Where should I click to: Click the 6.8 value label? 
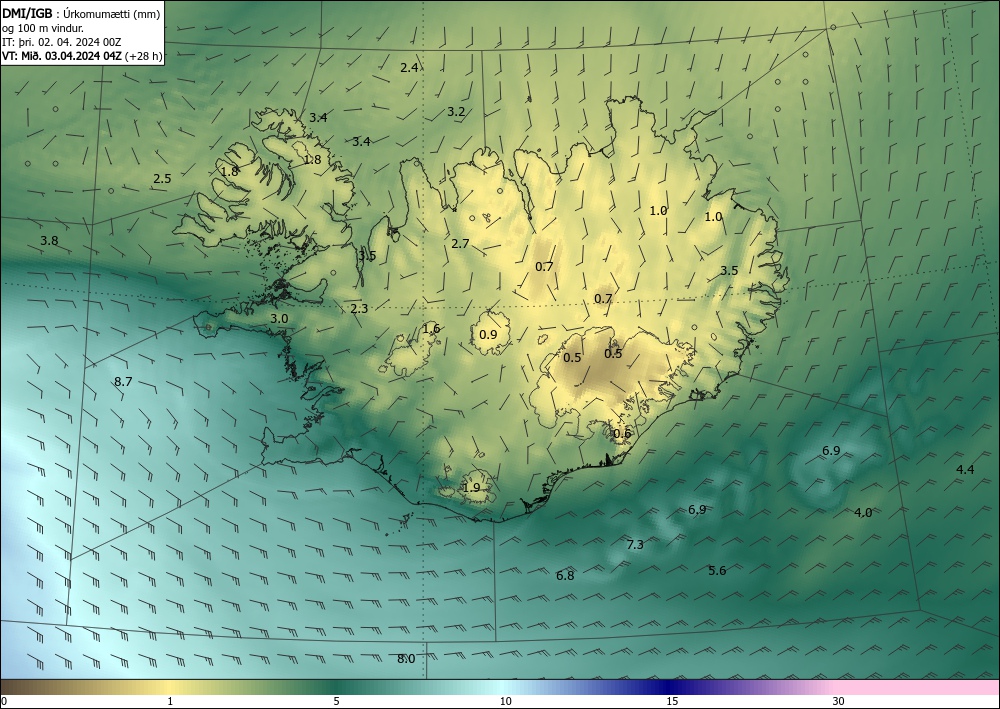[565, 576]
